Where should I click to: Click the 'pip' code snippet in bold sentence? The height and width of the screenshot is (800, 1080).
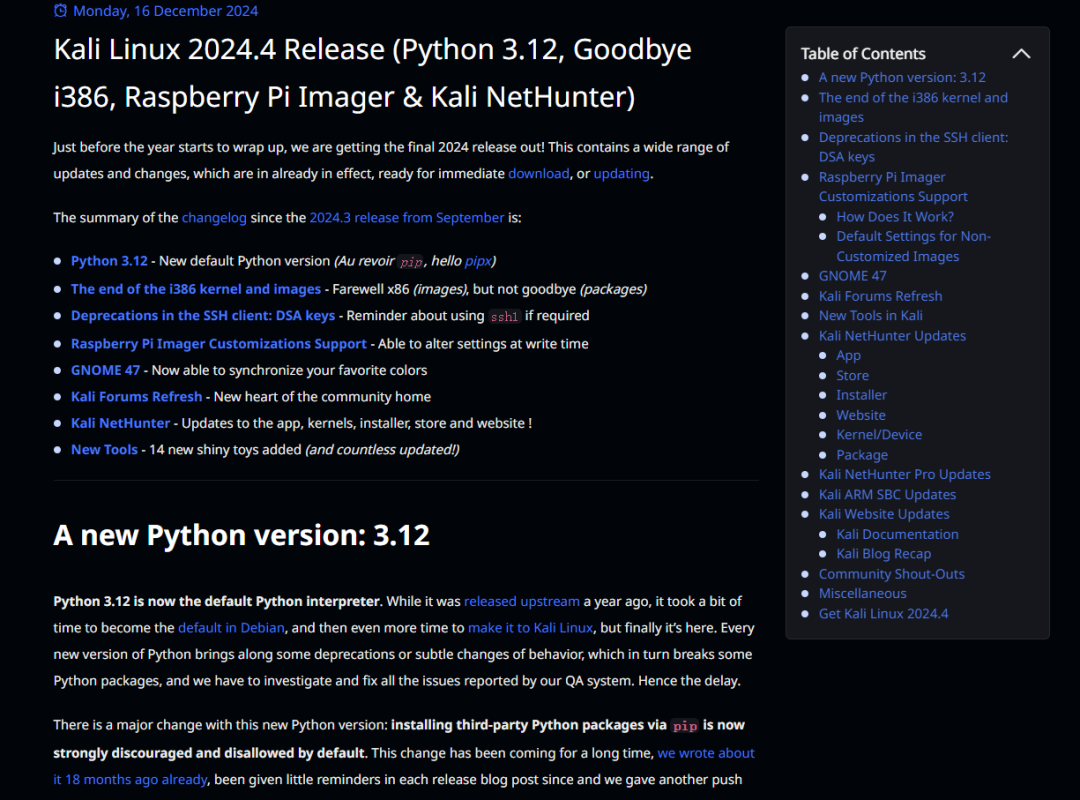coord(685,726)
